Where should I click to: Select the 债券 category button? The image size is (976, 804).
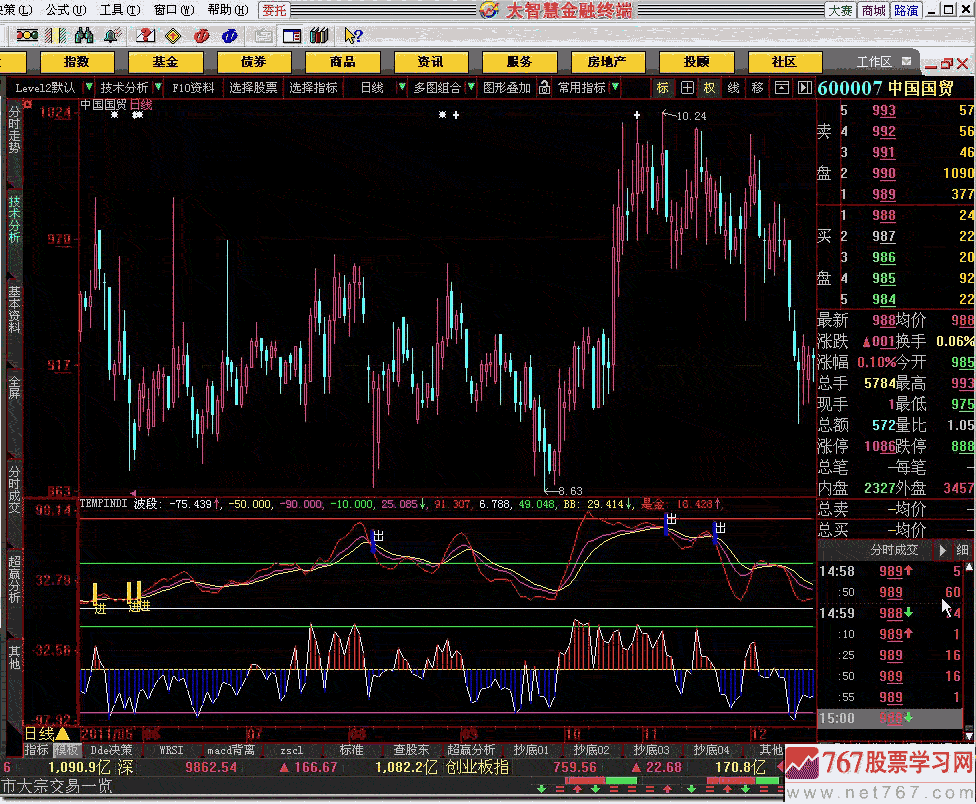[254, 62]
